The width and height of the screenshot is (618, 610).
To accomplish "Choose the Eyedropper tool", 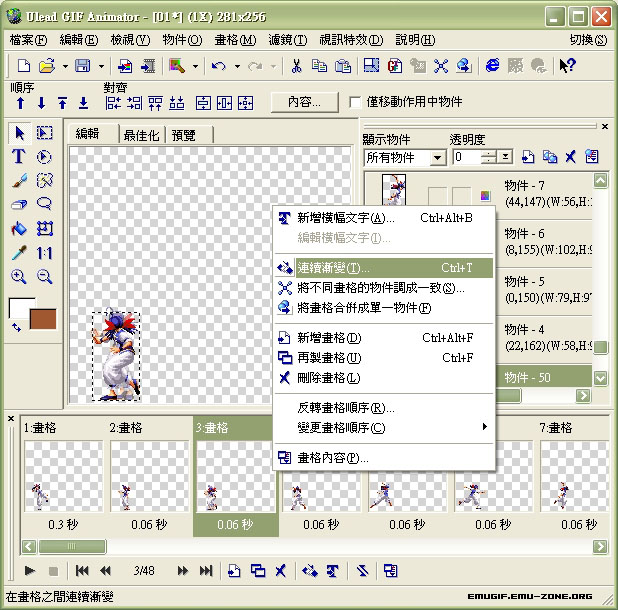I will pos(18,253).
